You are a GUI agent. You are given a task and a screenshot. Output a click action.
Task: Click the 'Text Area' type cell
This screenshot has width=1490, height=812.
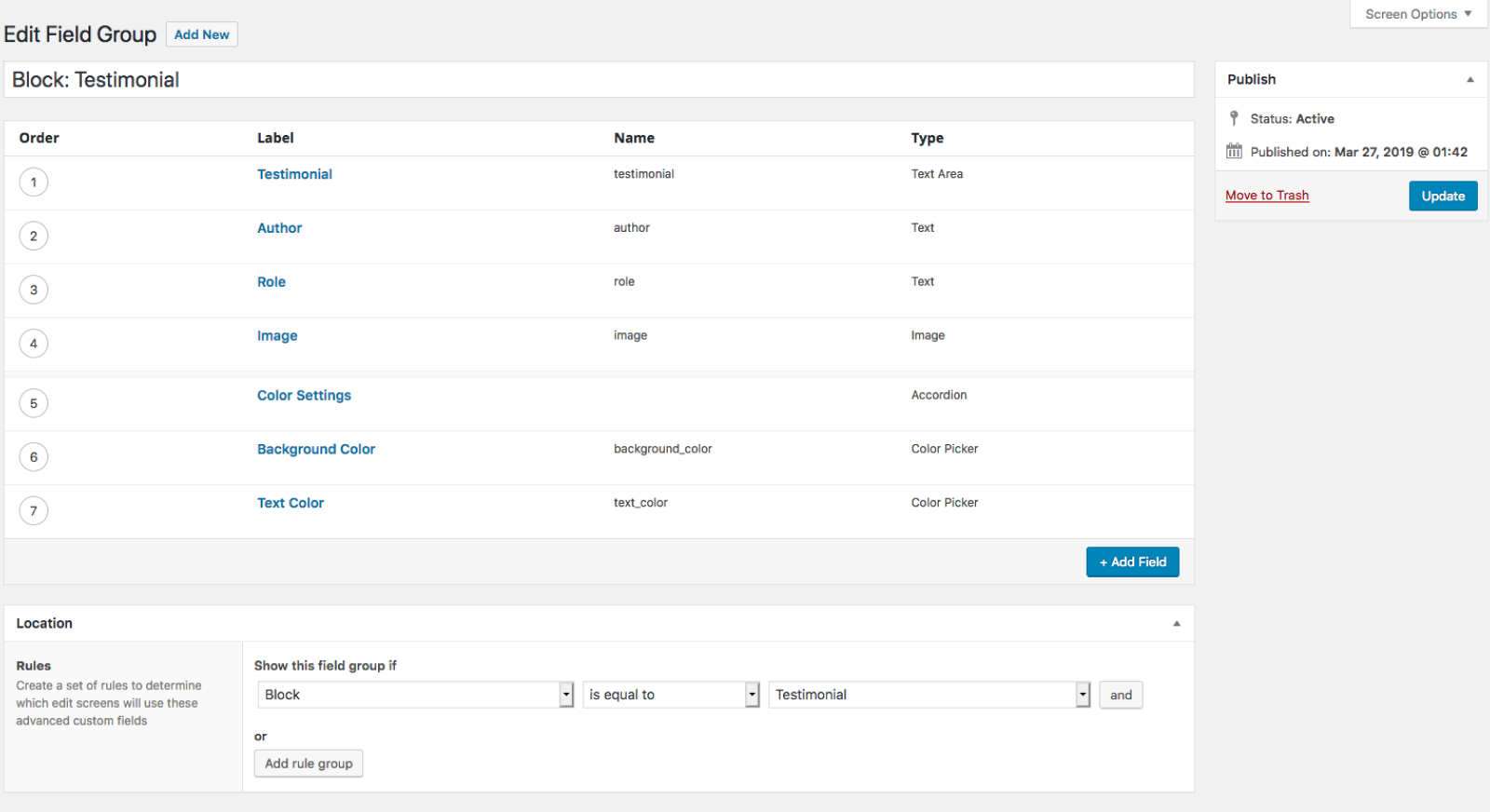[x=937, y=174]
